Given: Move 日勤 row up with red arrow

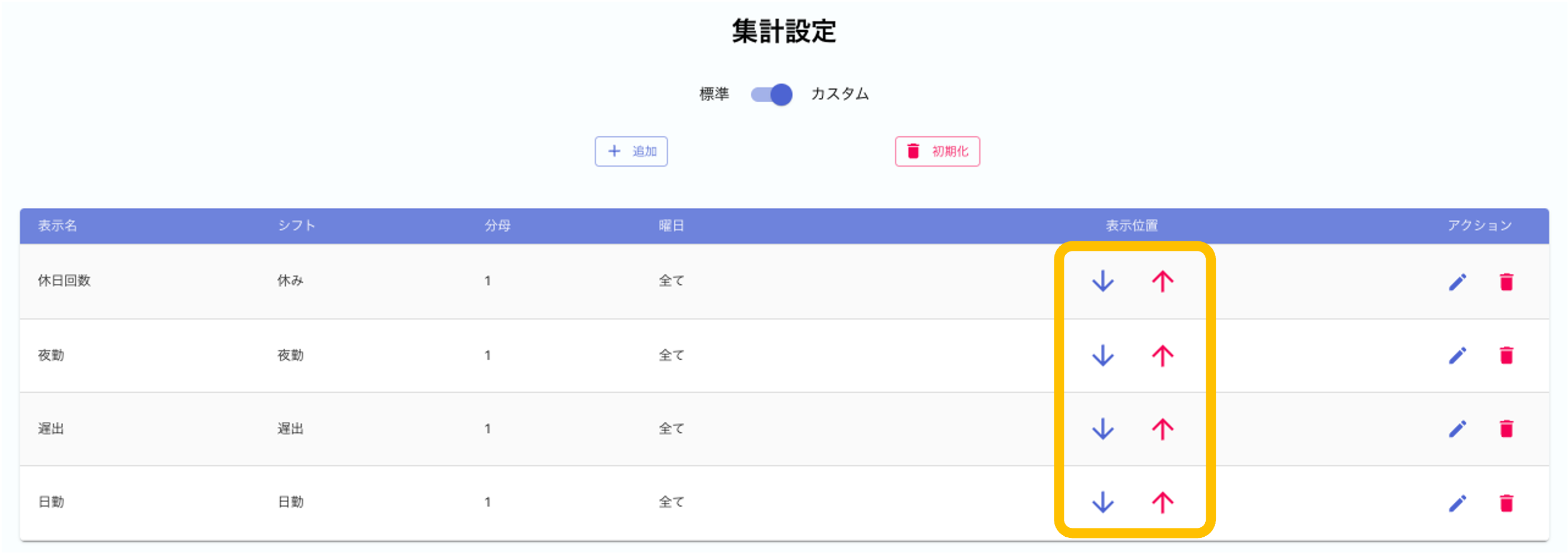Looking at the screenshot, I should tap(1162, 503).
